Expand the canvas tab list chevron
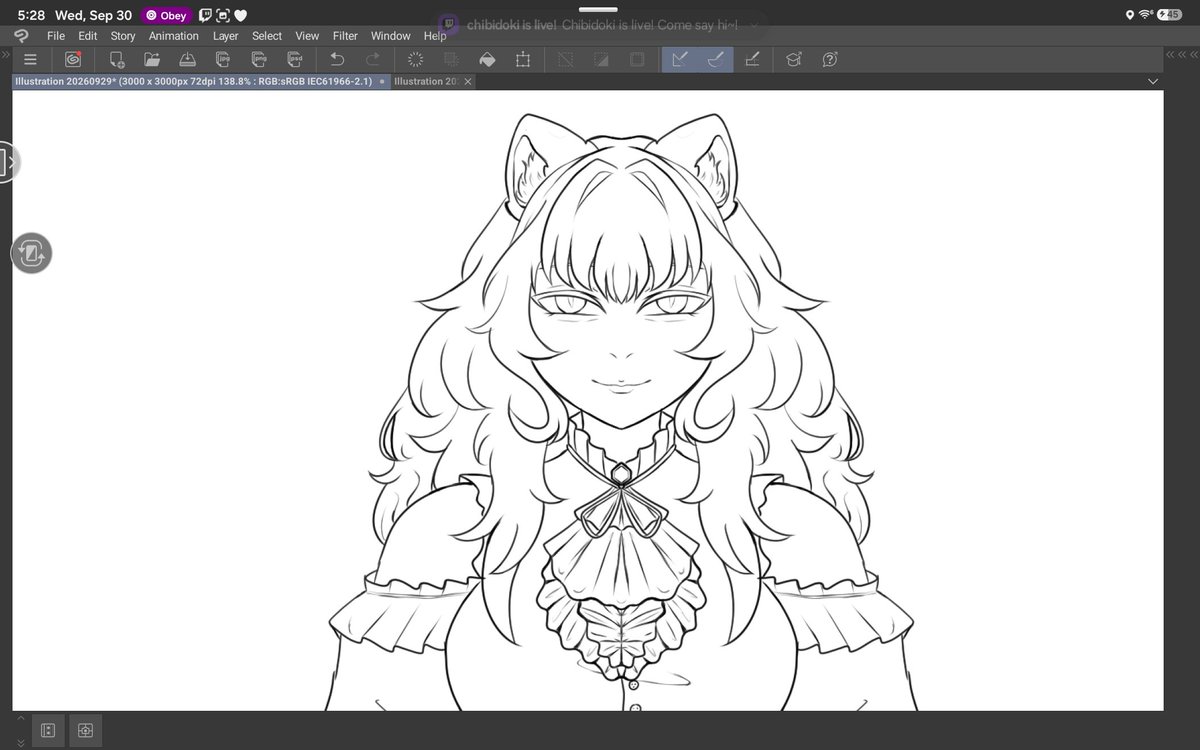1200x750 pixels. click(1153, 81)
